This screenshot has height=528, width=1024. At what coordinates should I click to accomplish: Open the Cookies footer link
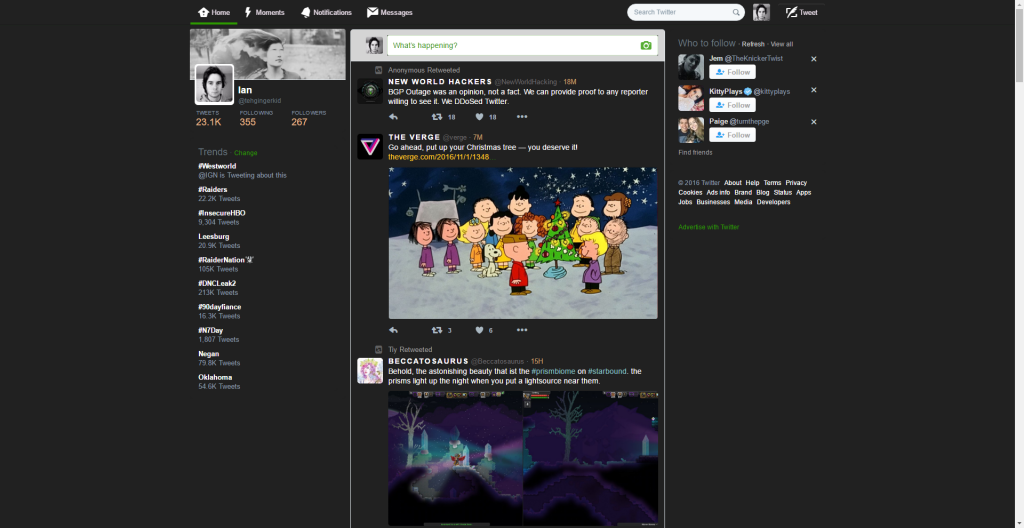point(690,193)
